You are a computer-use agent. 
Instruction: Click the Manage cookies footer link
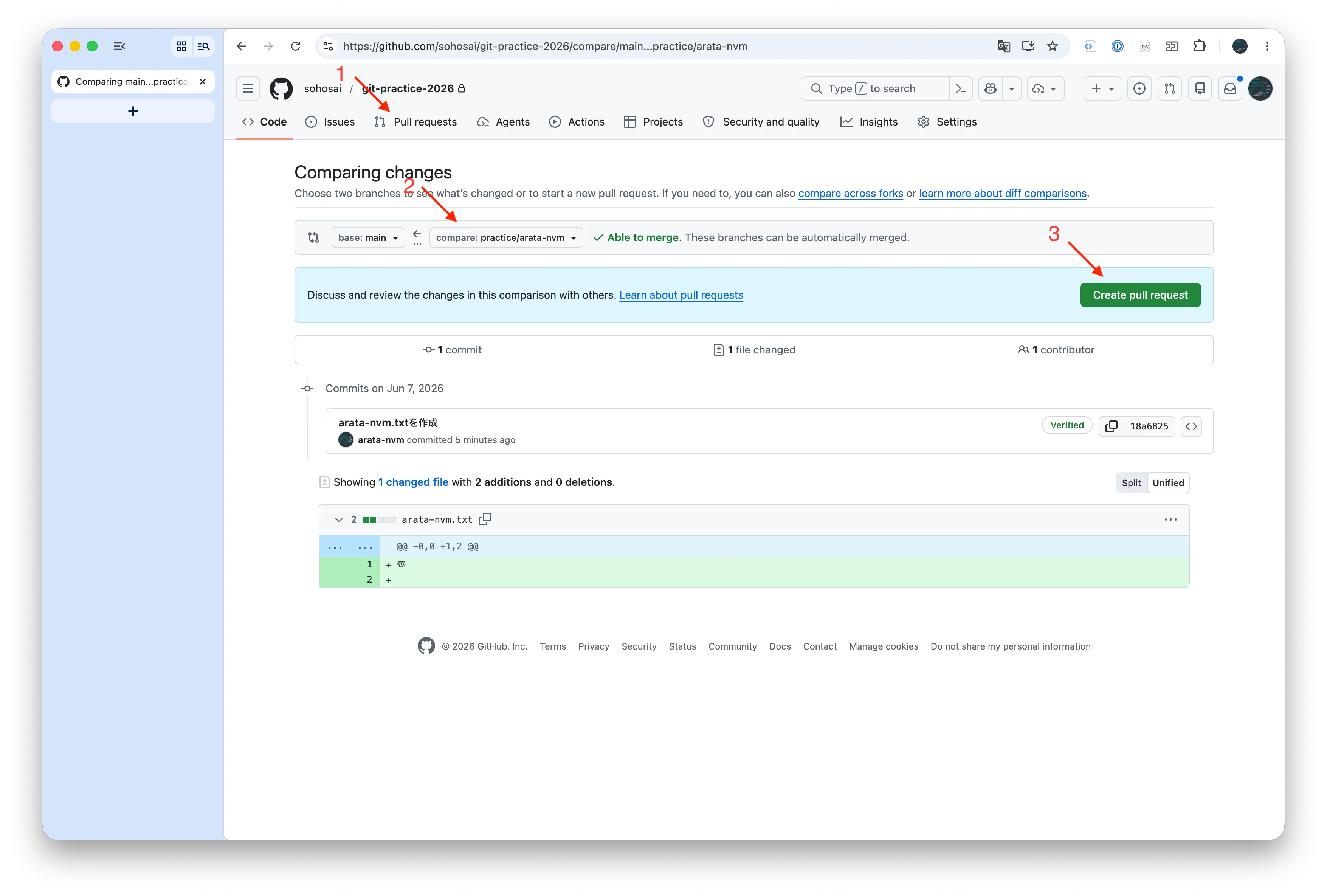pos(883,646)
